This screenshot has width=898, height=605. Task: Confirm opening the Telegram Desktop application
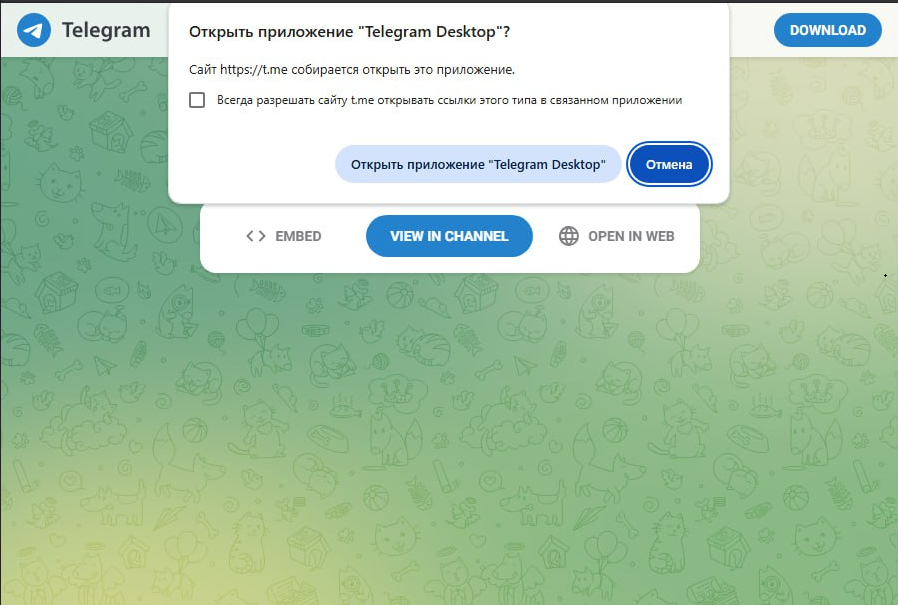[x=478, y=164]
